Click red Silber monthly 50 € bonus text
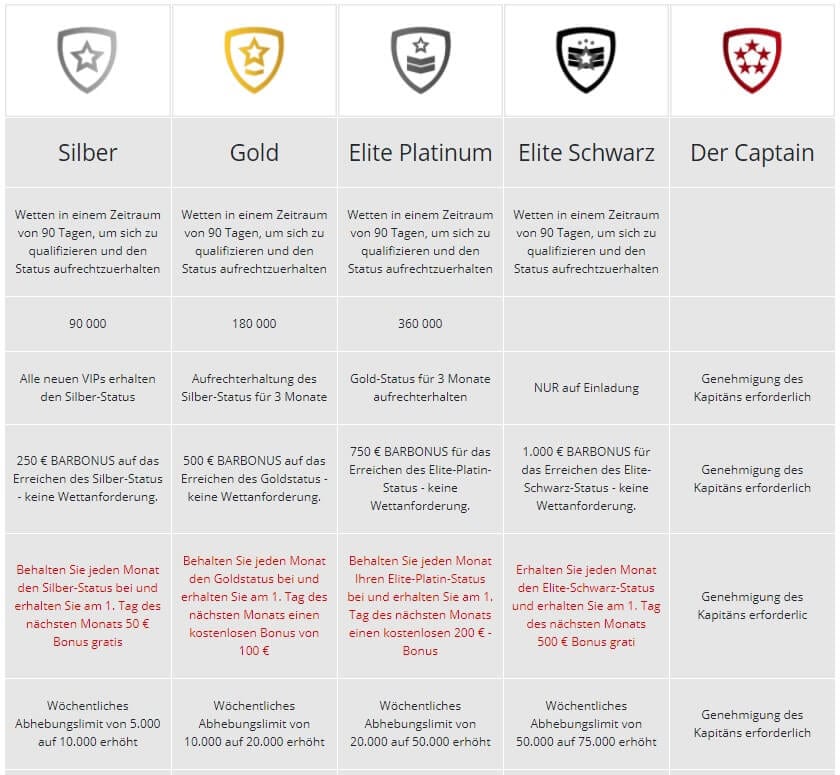The height and width of the screenshot is (775, 840). point(87,605)
